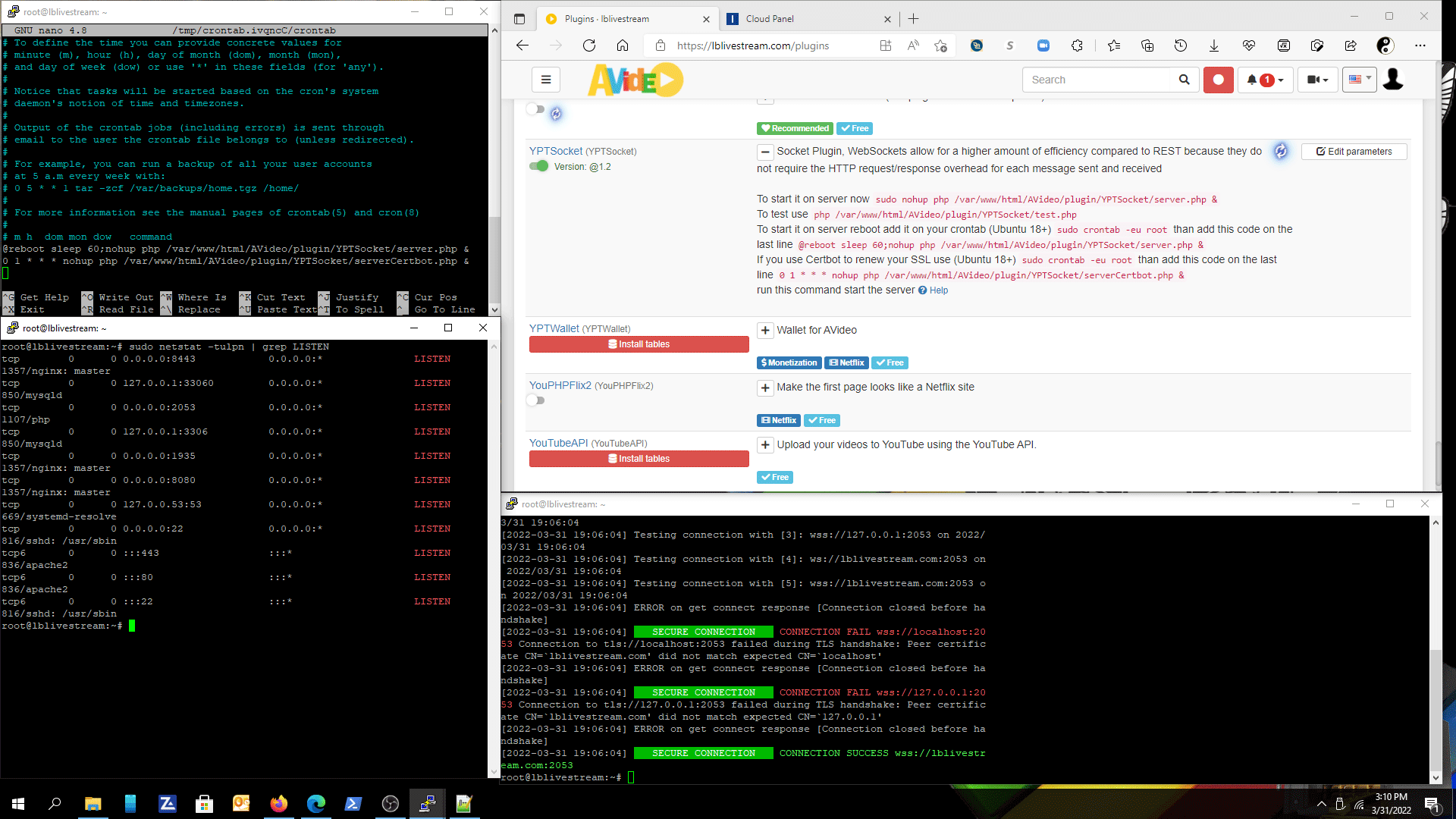This screenshot has height=819, width=1456.
Task: Open the browser Favorites star icon
Action: pos(1113,45)
